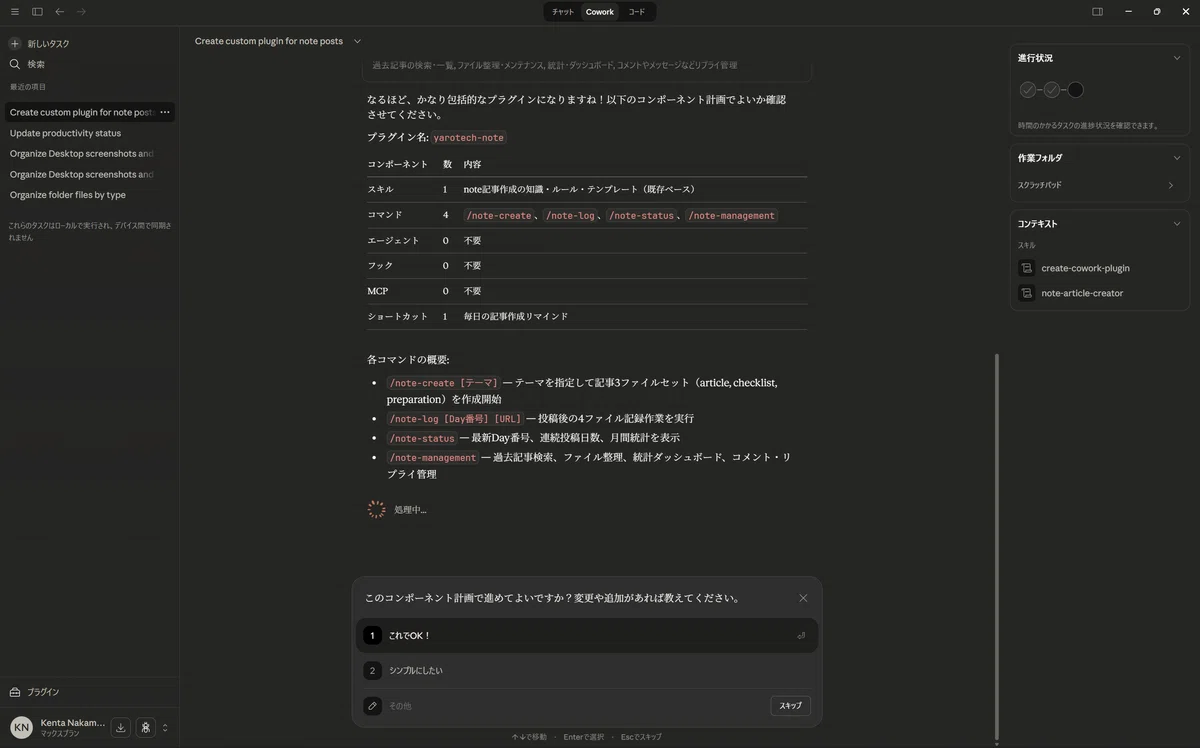The image size is (1200, 748).
Task: Click the /note-management code tag in table
Action: pyautogui.click(x=732, y=215)
